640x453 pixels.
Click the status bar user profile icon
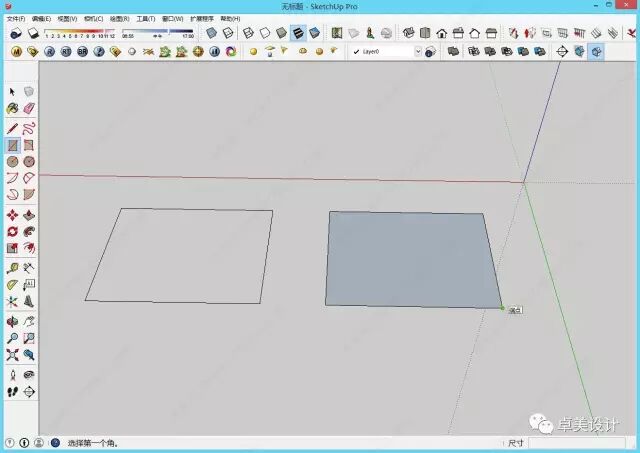(x=39, y=443)
